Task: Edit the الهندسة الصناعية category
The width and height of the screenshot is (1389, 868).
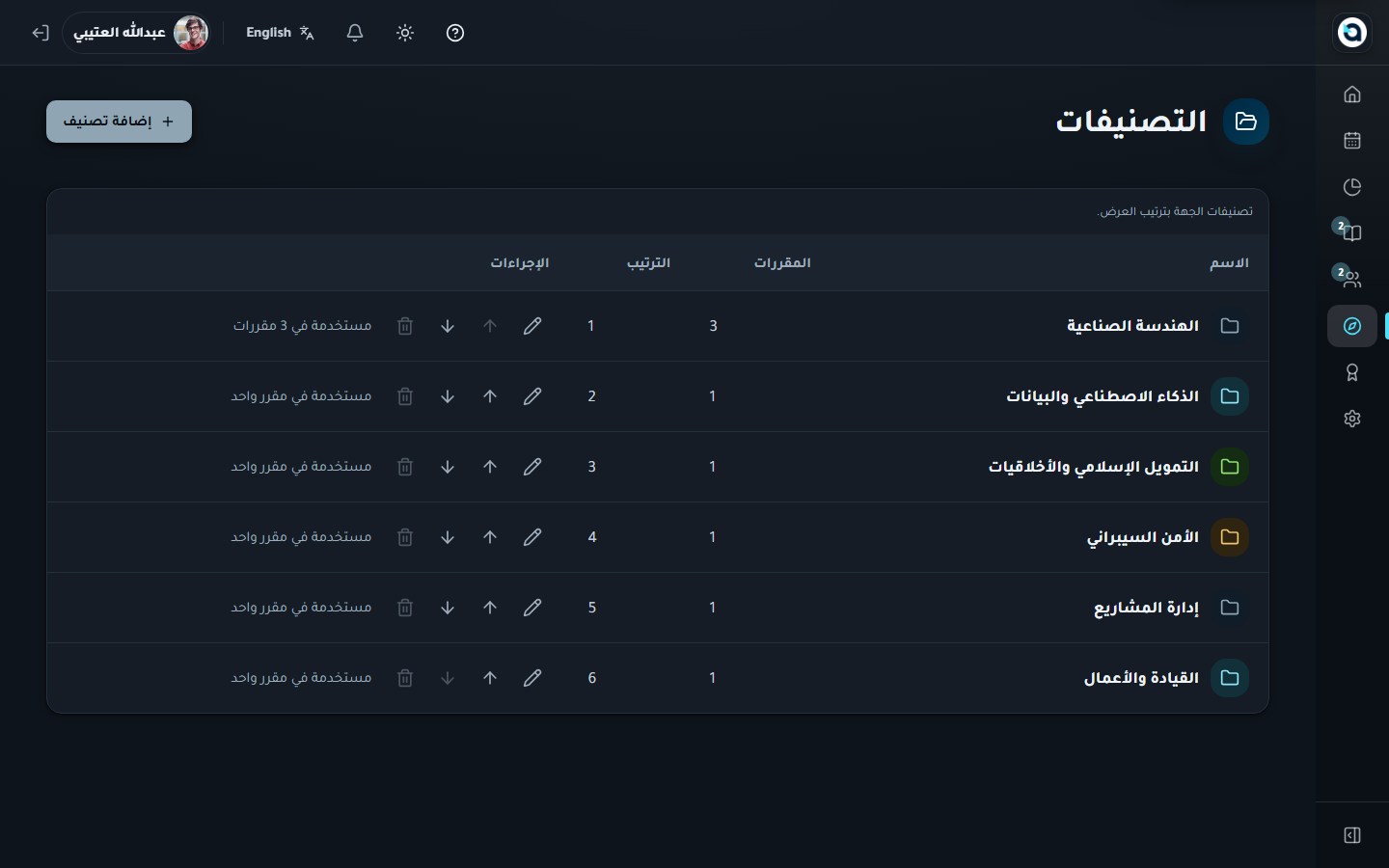Action: pyautogui.click(x=532, y=326)
